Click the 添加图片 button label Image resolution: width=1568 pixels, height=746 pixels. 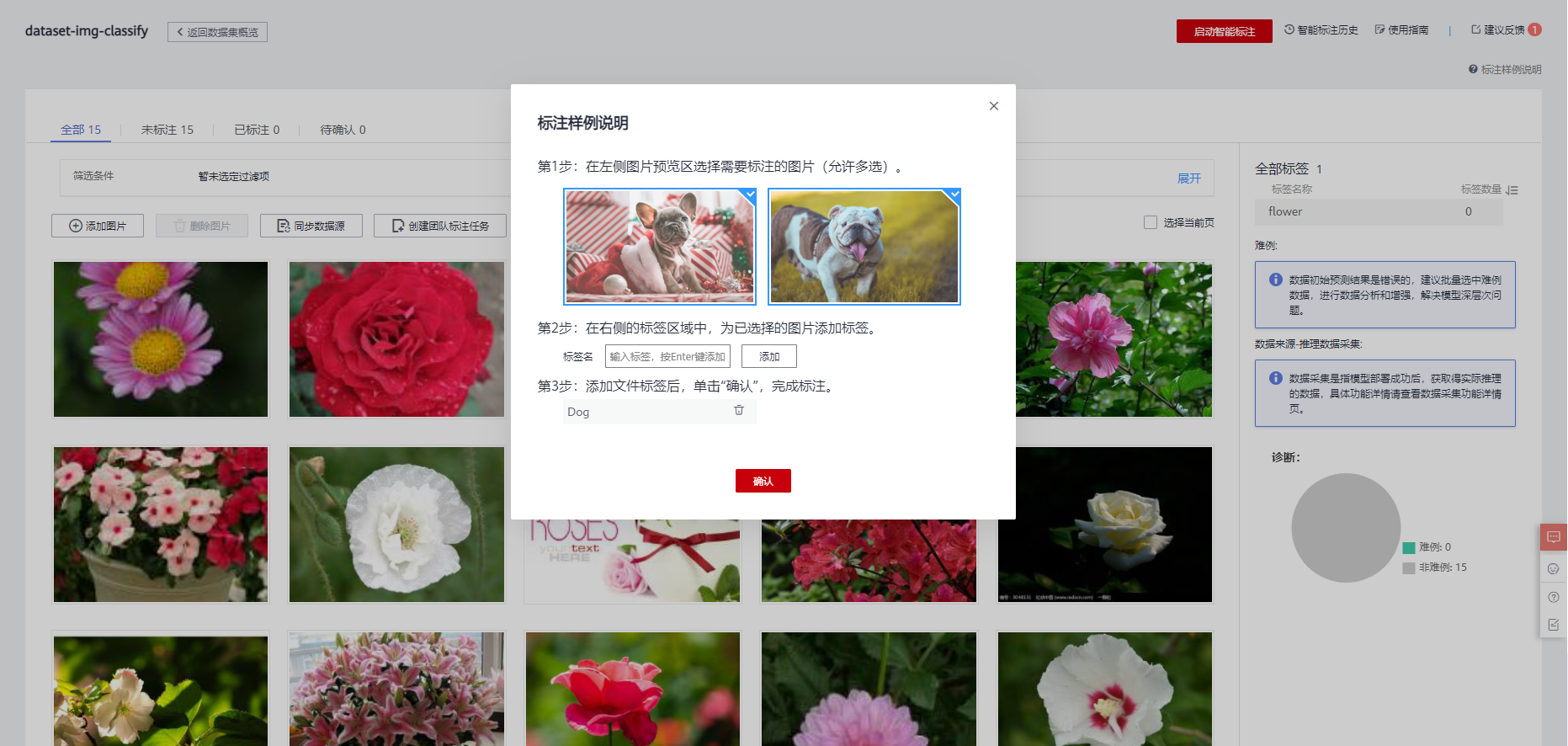pos(106,226)
